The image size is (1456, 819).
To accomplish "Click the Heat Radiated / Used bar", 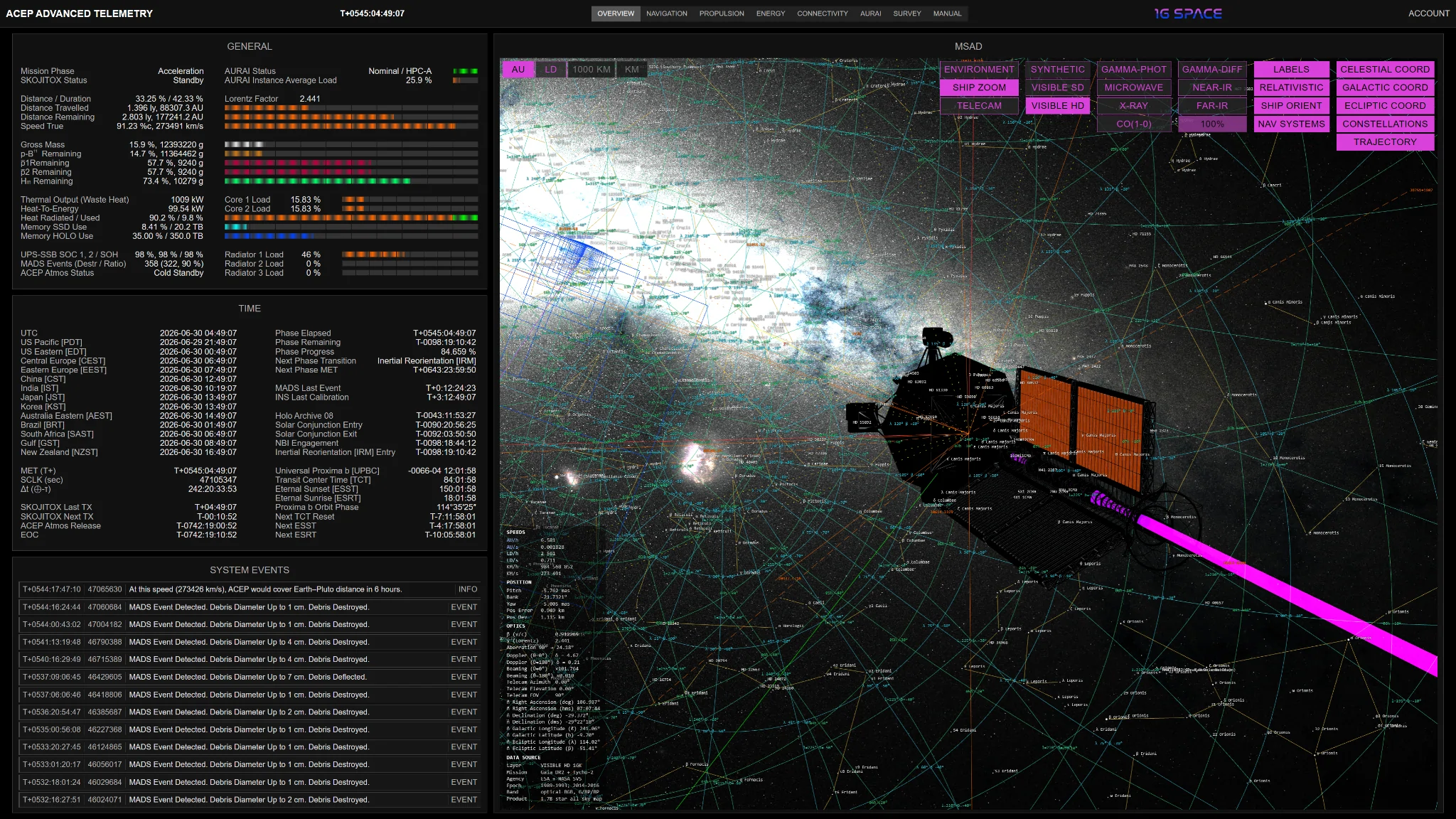I will tap(351, 218).
